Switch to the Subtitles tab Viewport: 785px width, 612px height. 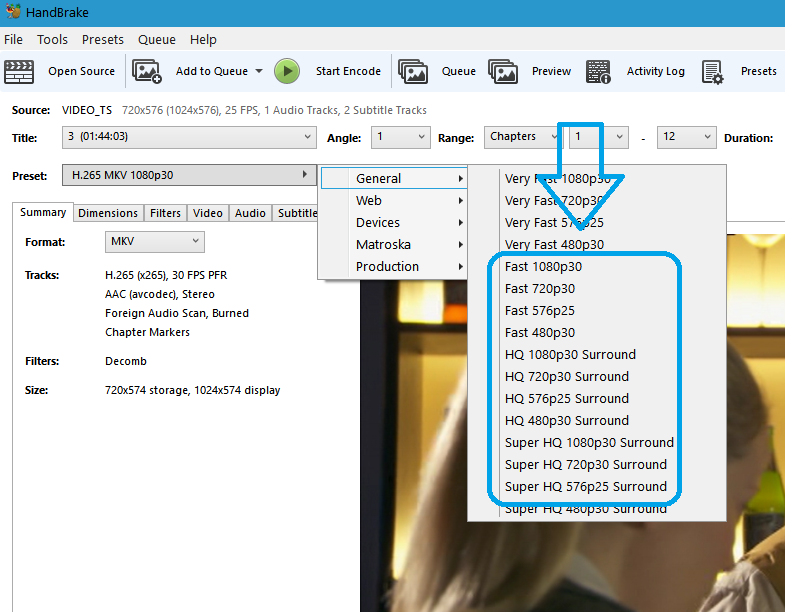tap(295, 213)
